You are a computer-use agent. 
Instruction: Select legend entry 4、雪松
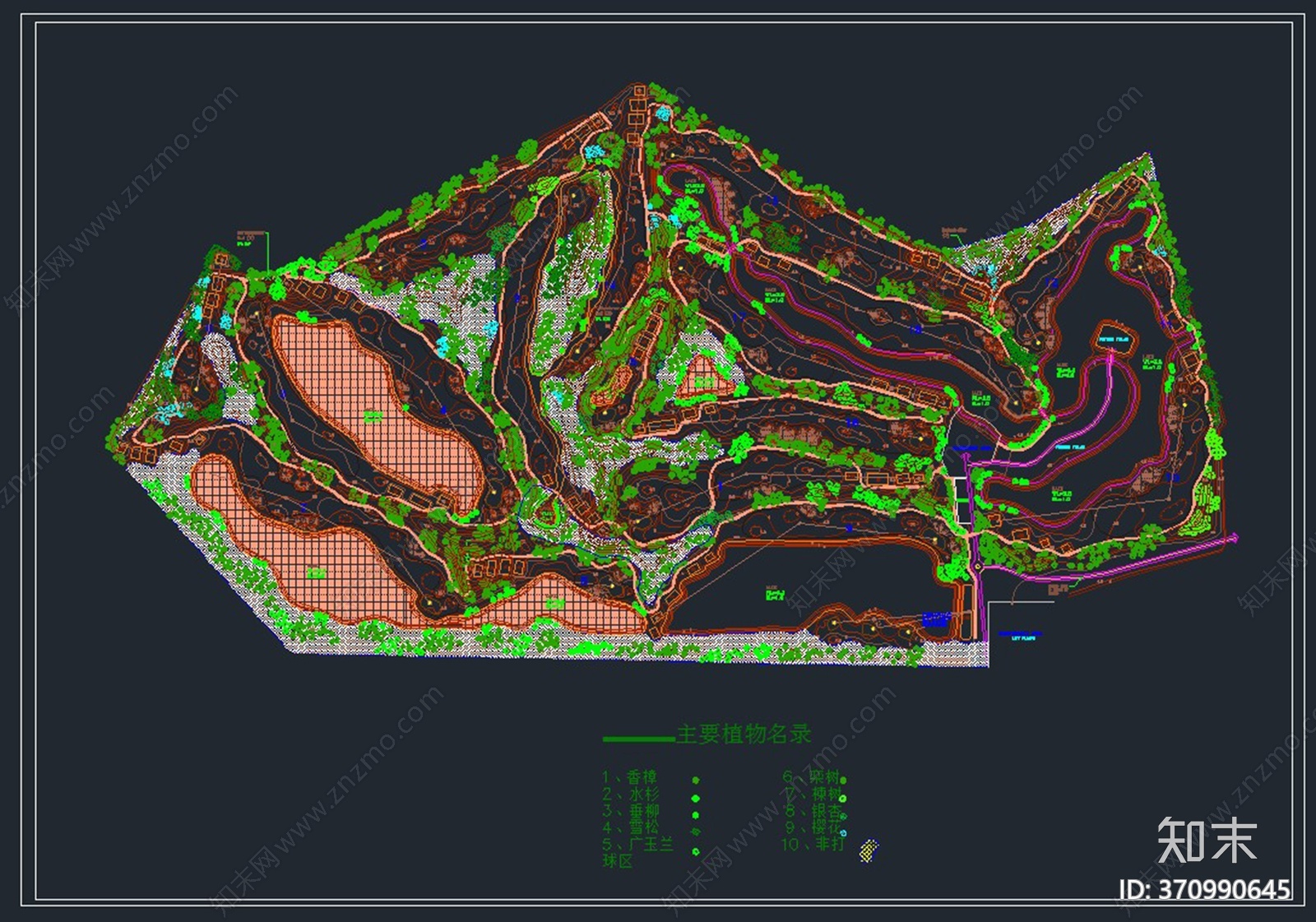point(630,827)
